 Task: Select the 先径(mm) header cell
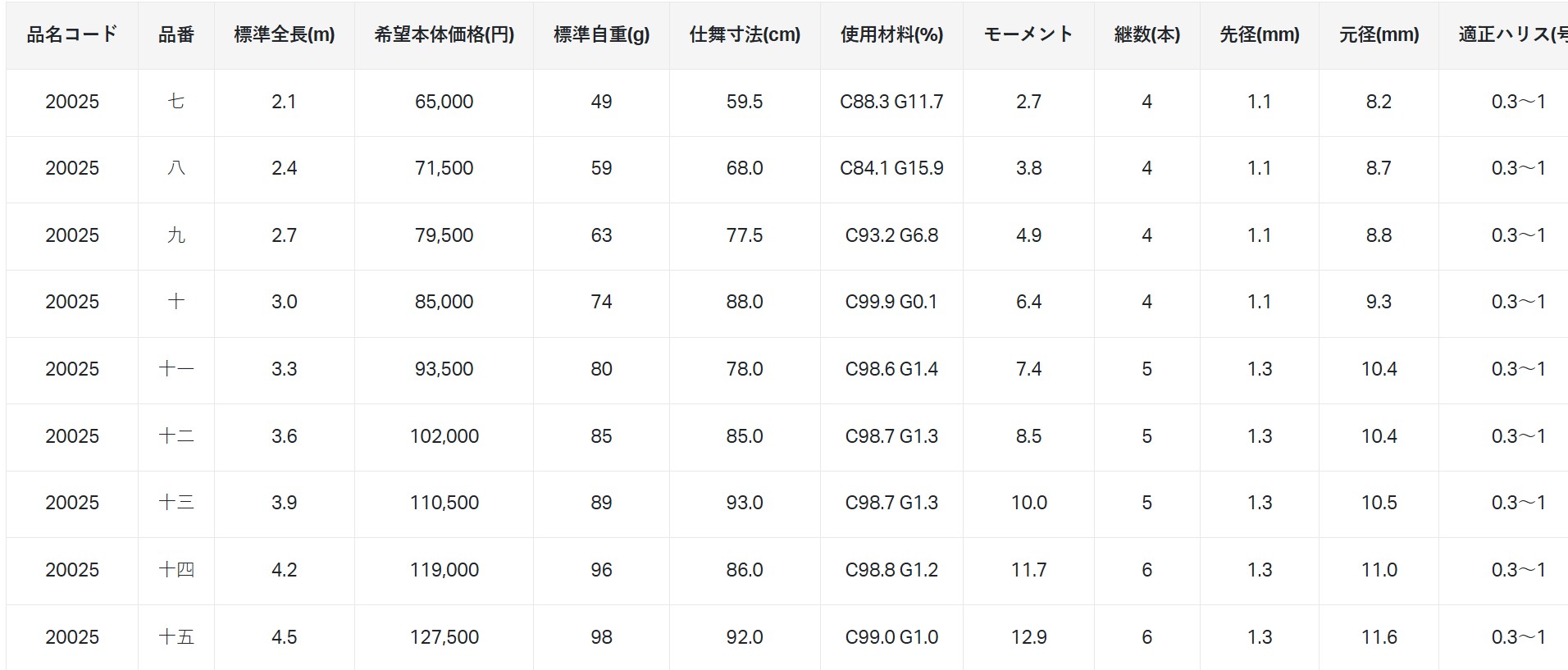[x=1260, y=34]
